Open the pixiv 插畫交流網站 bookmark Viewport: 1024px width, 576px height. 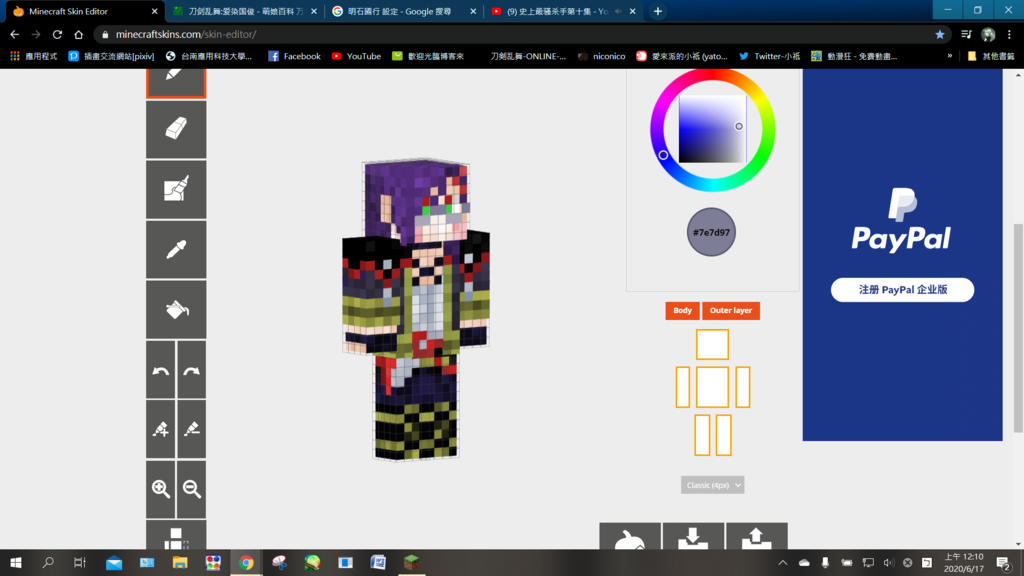112,56
